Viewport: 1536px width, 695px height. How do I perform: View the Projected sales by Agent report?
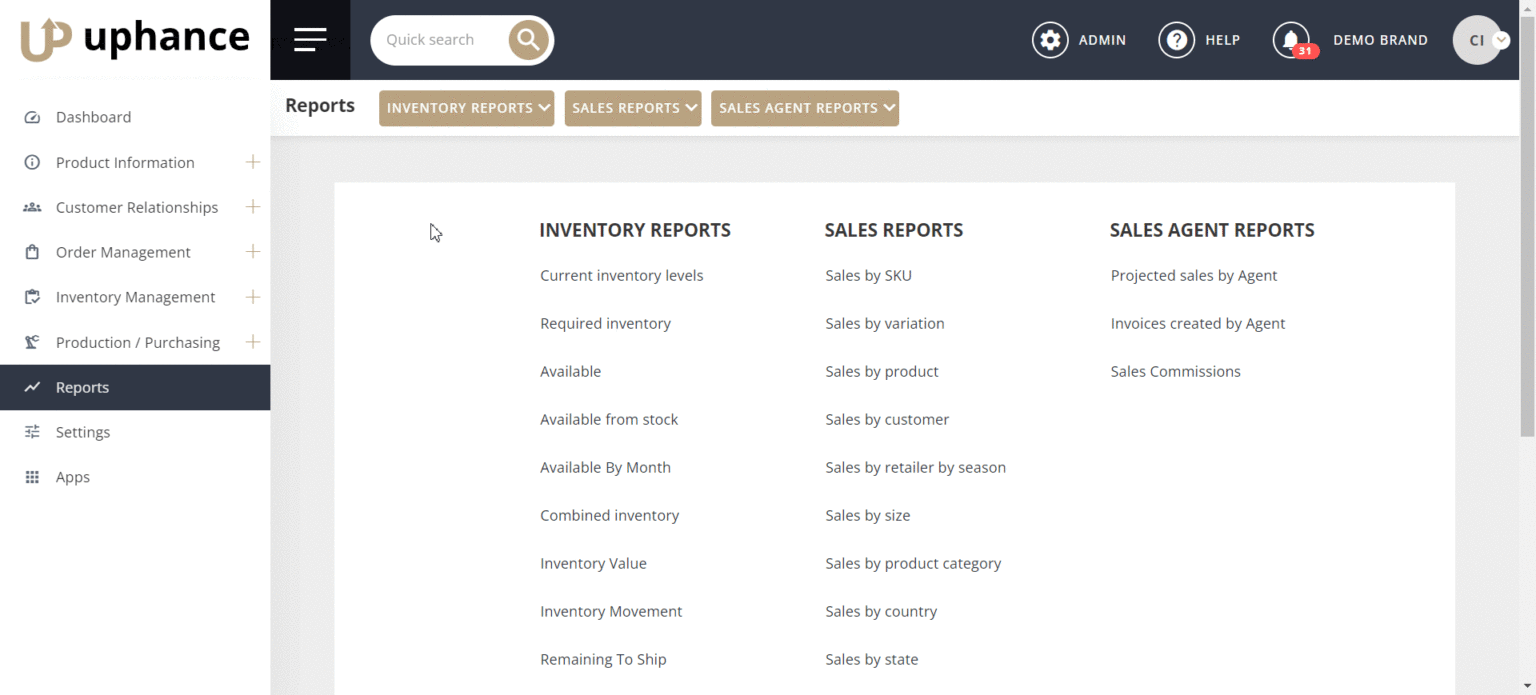[1194, 275]
